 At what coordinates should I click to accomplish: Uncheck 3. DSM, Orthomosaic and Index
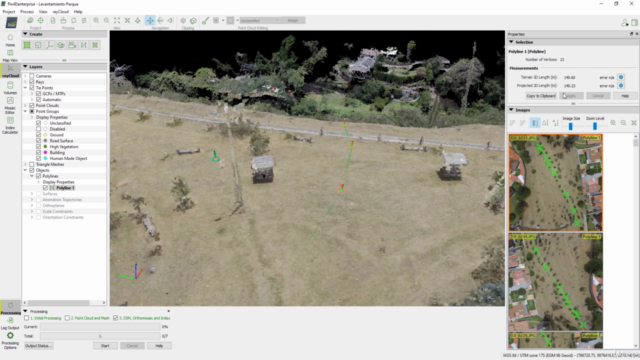click(116, 318)
